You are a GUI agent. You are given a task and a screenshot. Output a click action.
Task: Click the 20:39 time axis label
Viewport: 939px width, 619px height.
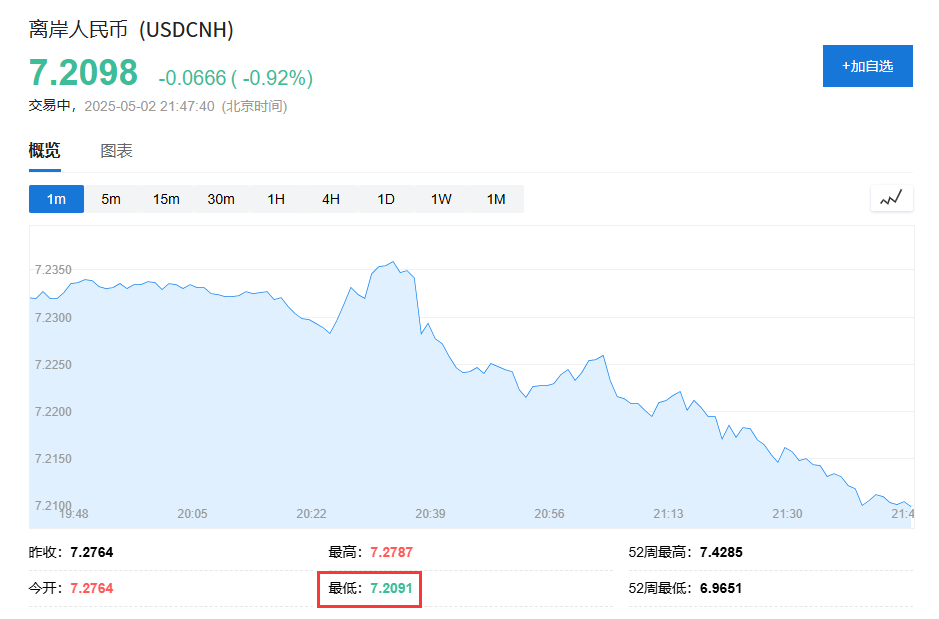point(431,514)
